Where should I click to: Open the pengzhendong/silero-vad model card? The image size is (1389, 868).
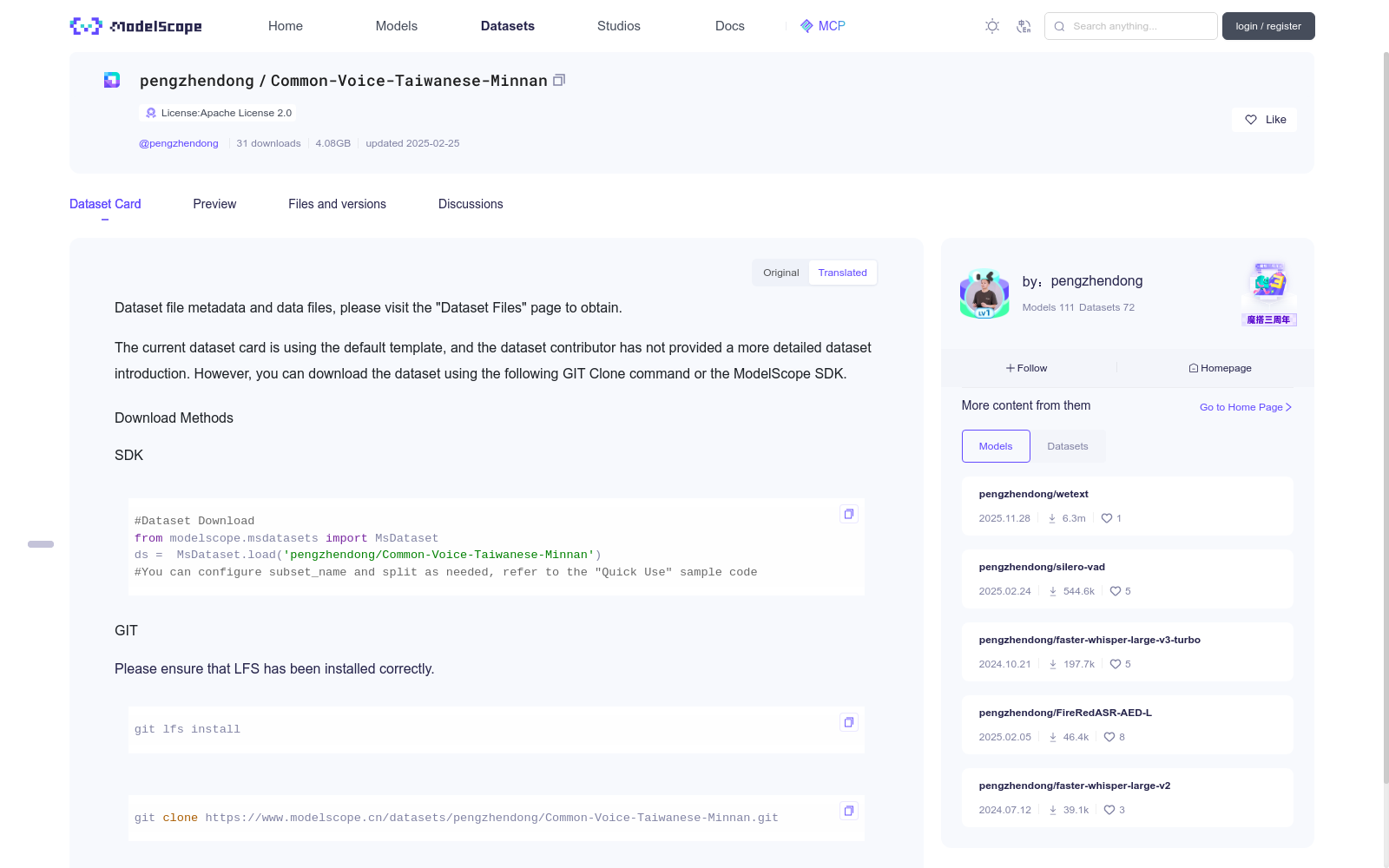(1128, 579)
